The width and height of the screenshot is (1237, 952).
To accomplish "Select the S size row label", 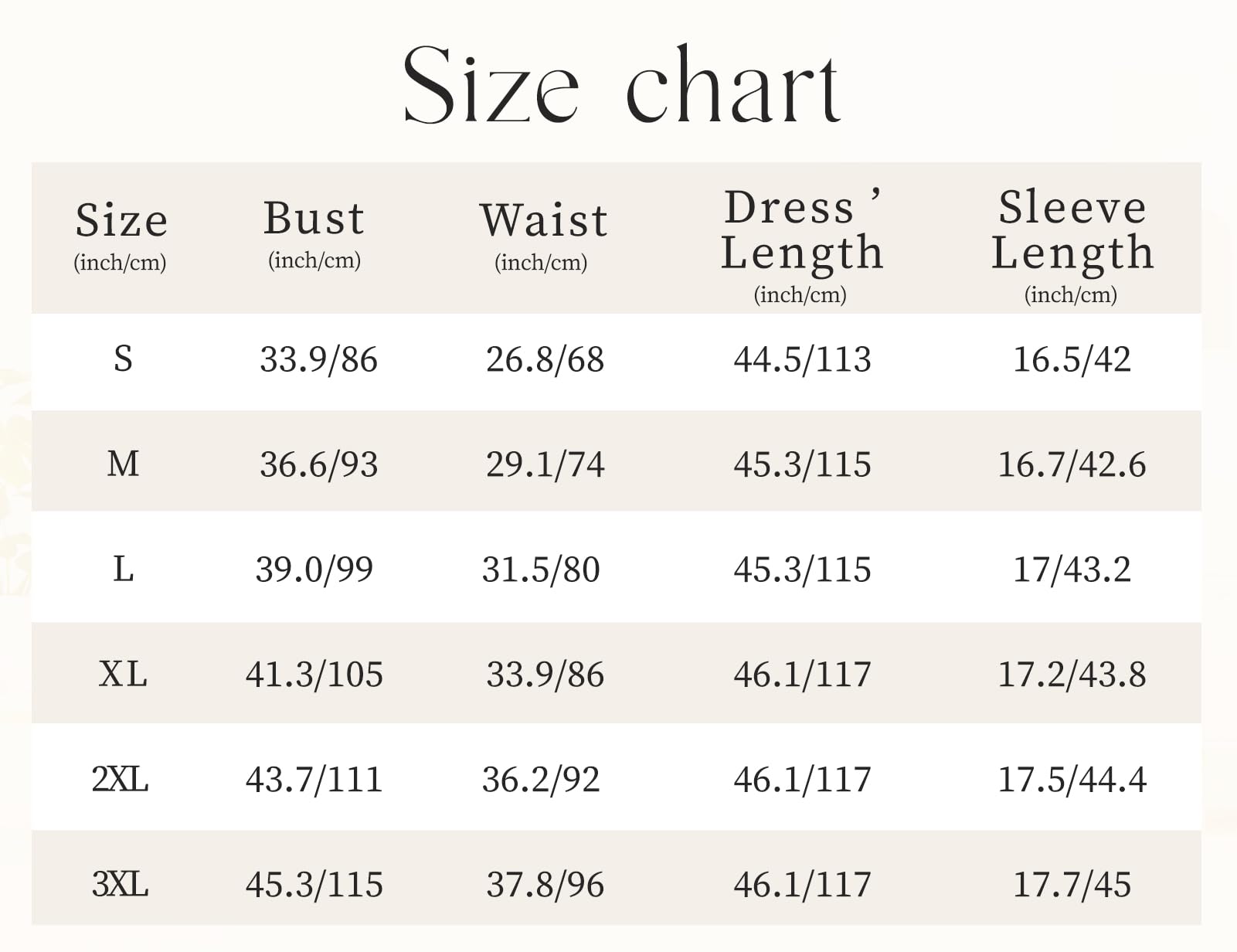I will click(123, 359).
